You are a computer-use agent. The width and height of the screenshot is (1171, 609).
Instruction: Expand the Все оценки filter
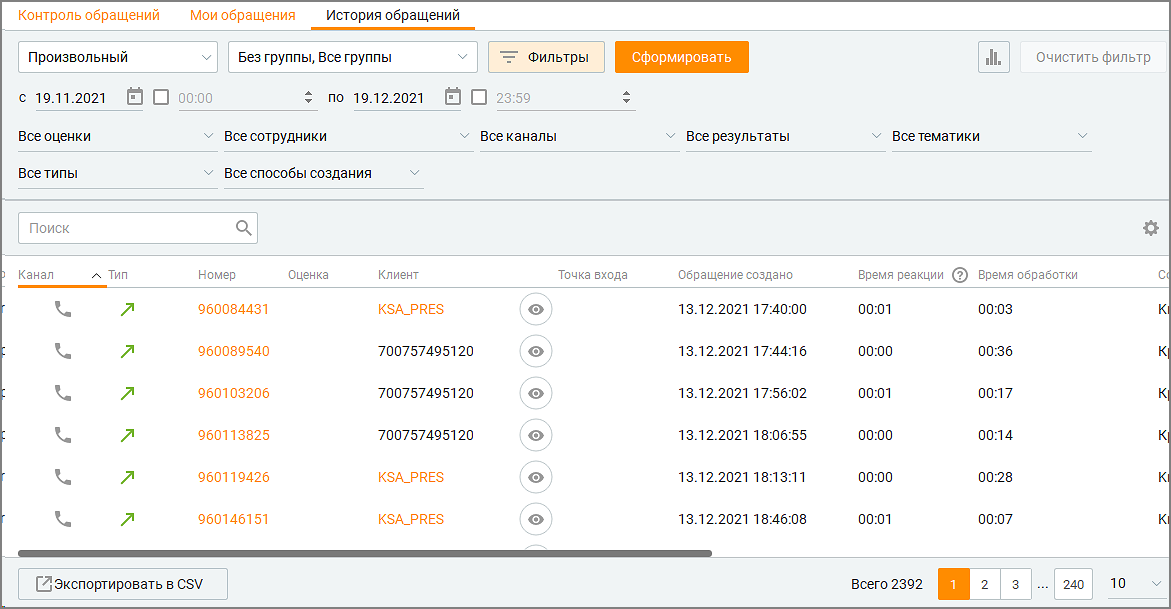point(118,136)
